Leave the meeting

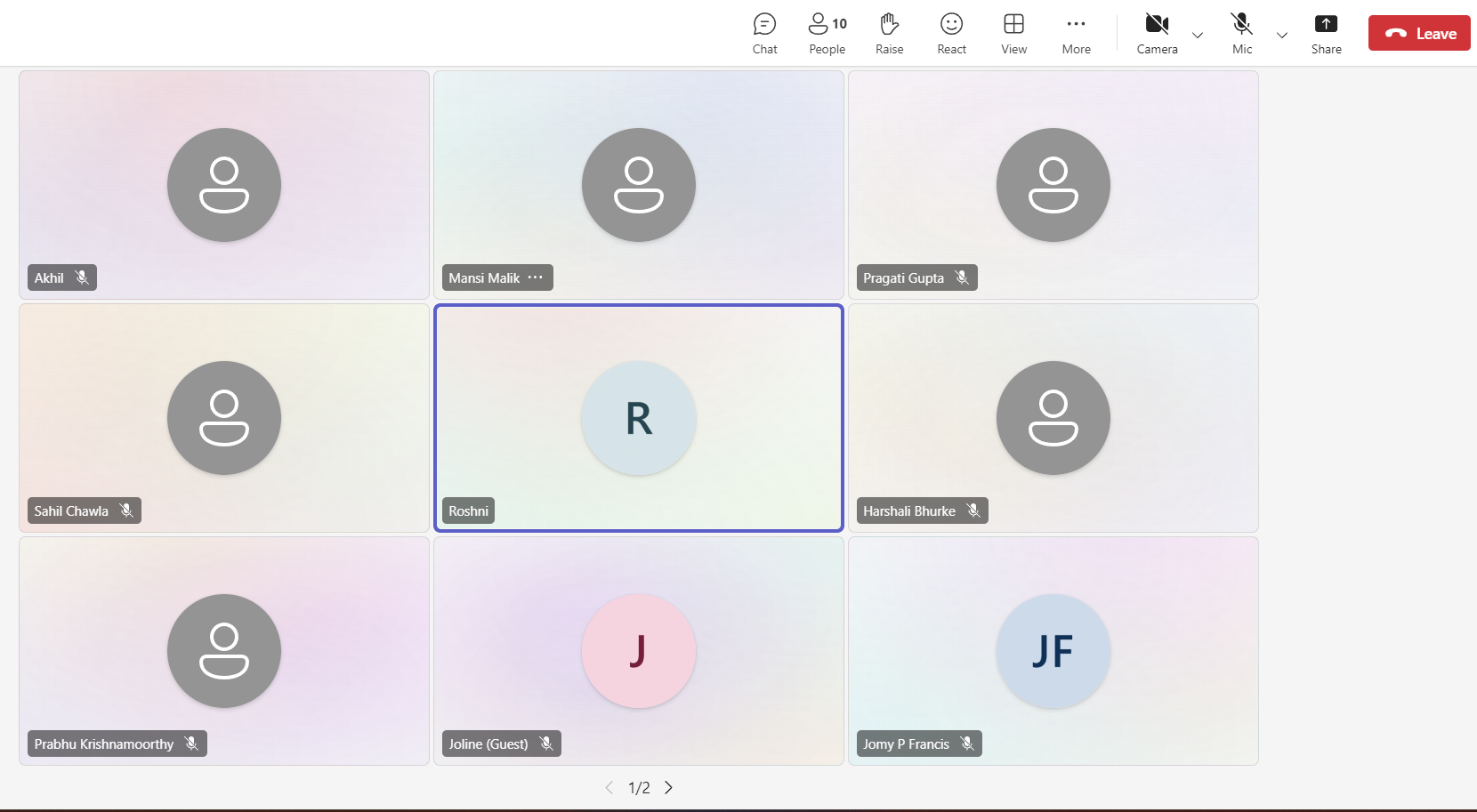click(1419, 33)
